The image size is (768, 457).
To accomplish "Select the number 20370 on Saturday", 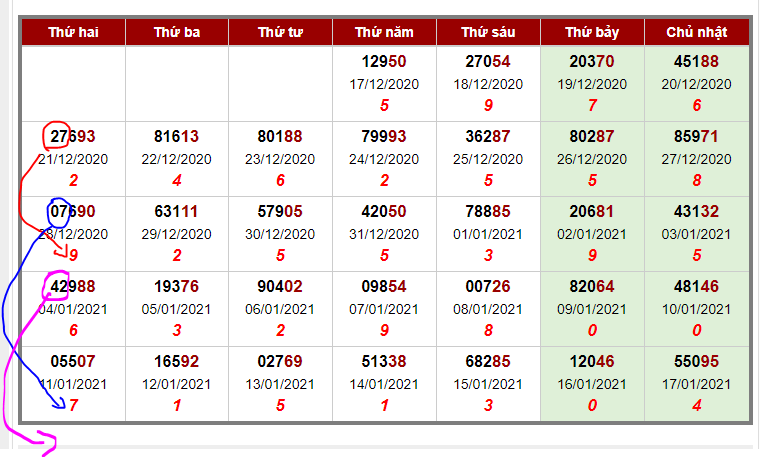I will pyautogui.click(x=592, y=62).
